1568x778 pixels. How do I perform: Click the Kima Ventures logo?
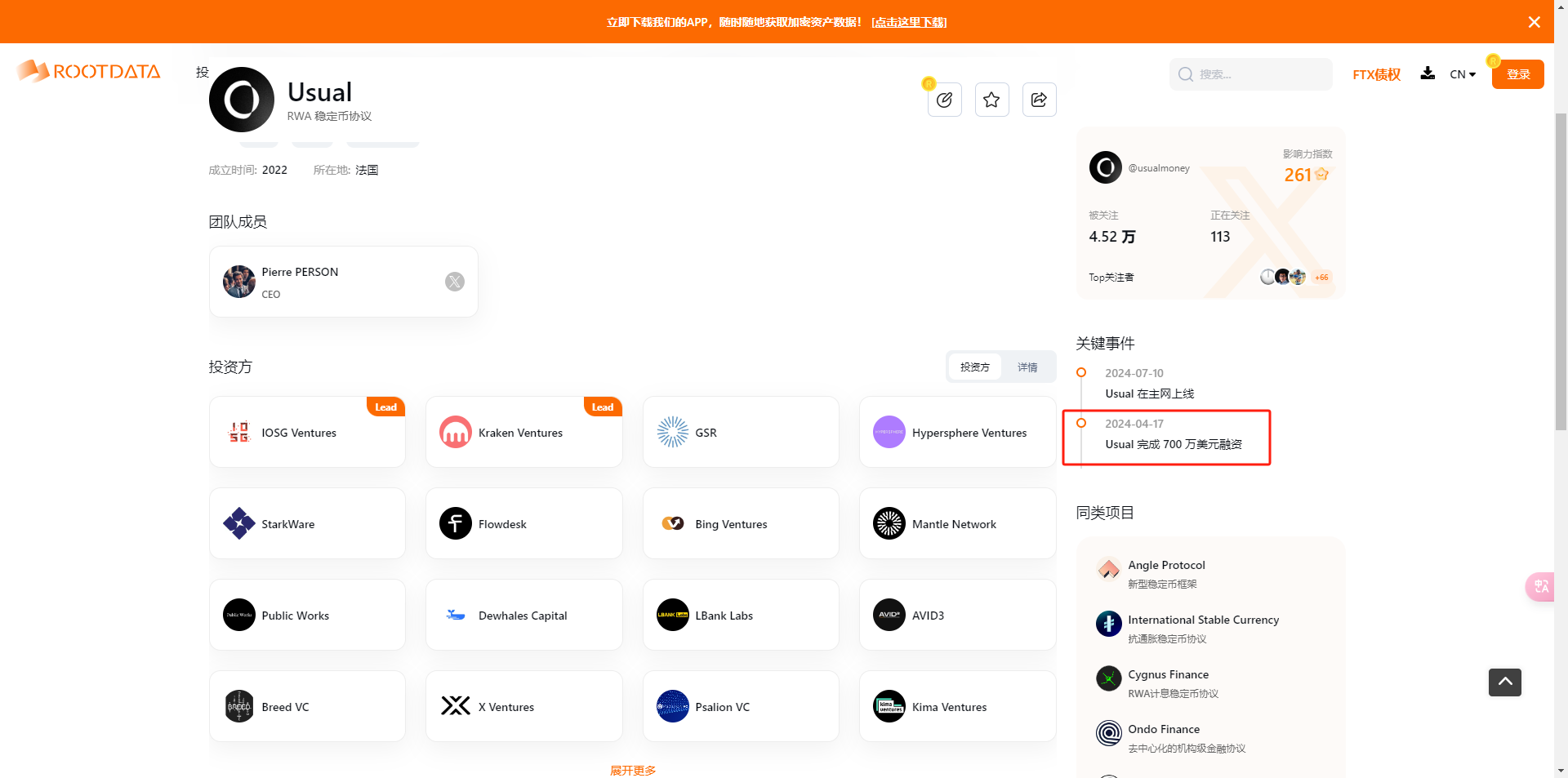point(889,706)
